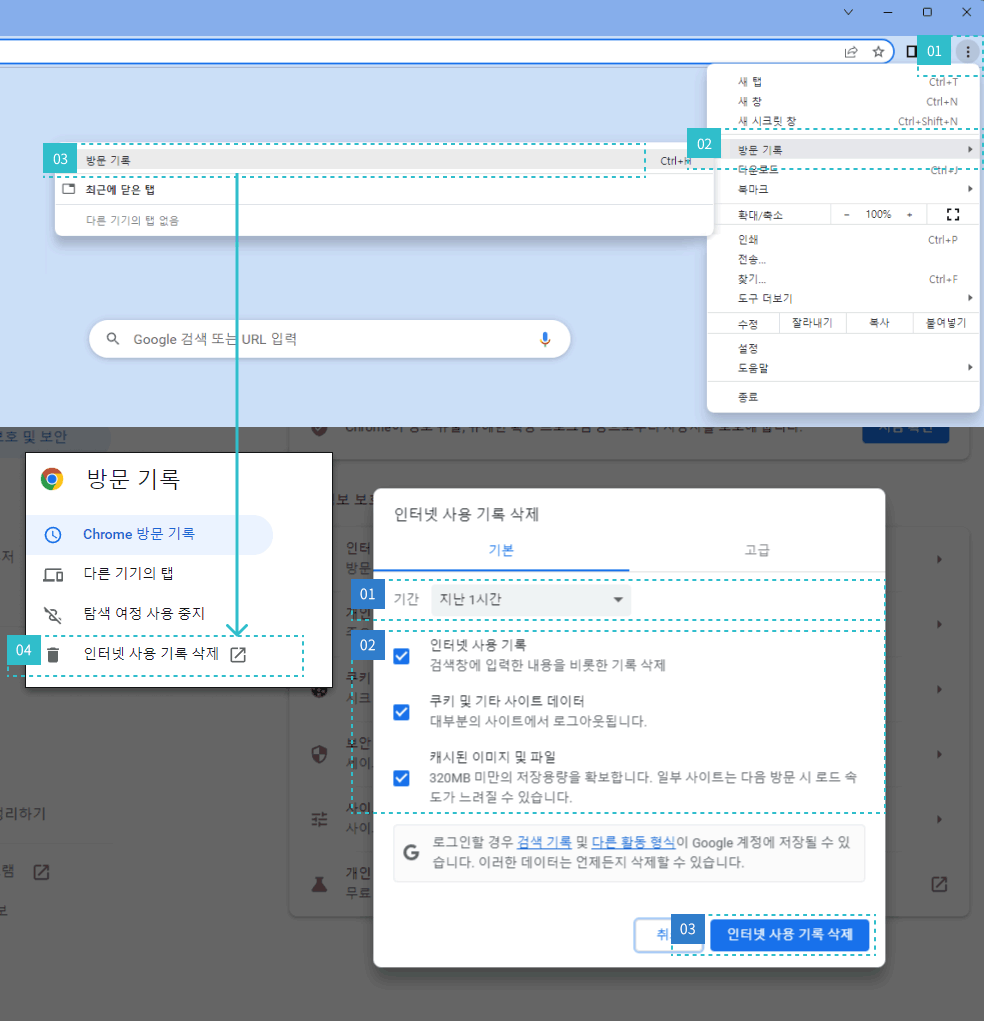Click the fullscreen icon in zoom row

(x=952, y=214)
